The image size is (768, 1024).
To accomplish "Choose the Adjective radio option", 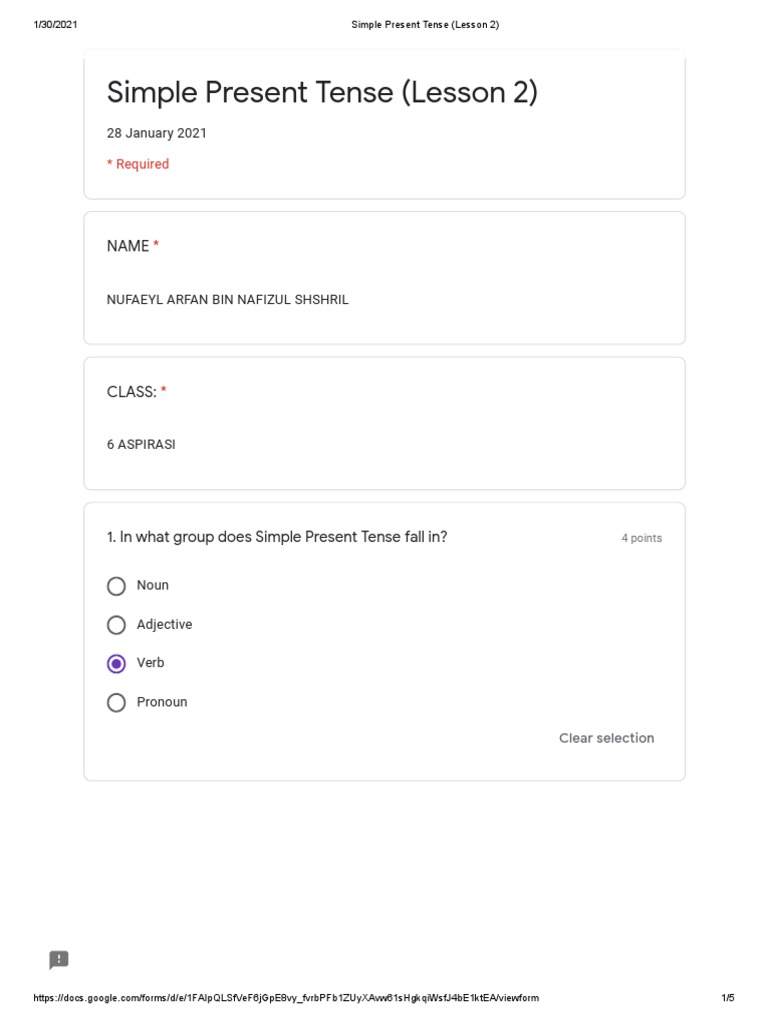I will [x=117, y=625].
